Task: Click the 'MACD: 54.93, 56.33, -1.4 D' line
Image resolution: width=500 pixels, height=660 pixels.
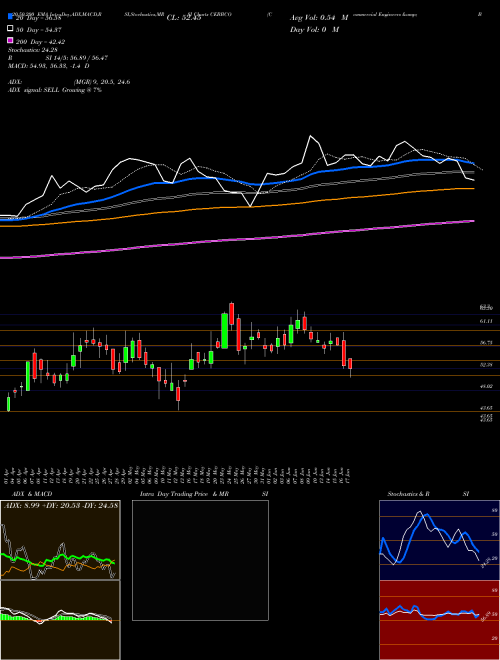Action: click(x=48, y=66)
